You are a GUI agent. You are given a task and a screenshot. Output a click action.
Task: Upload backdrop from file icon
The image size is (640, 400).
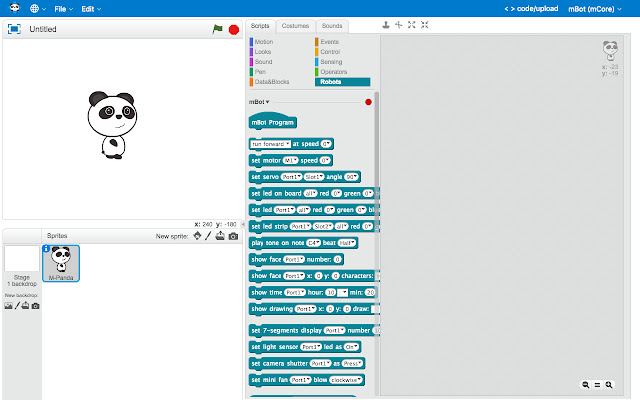click(x=25, y=305)
